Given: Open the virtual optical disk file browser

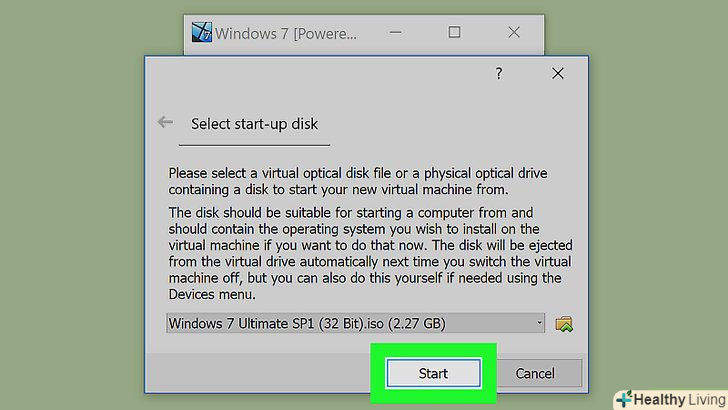Looking at the screenshot, I should click(x=565, y=323).
